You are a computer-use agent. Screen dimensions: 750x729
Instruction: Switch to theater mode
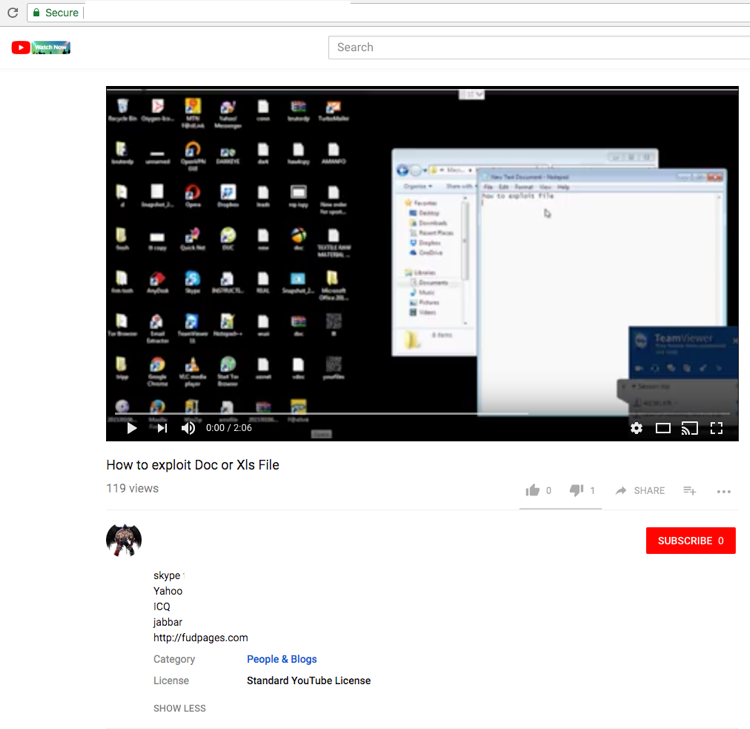point(663,428)
